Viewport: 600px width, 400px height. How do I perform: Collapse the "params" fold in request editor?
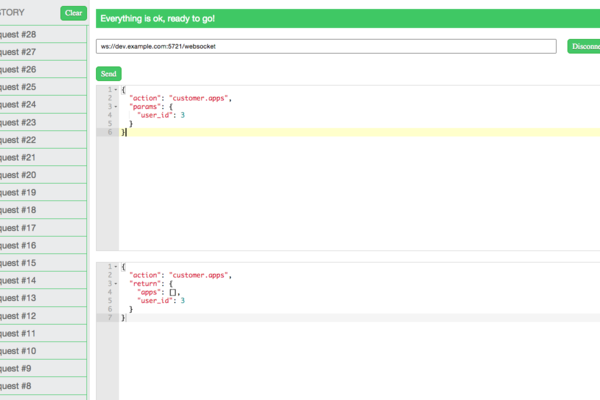click(116, 106)
